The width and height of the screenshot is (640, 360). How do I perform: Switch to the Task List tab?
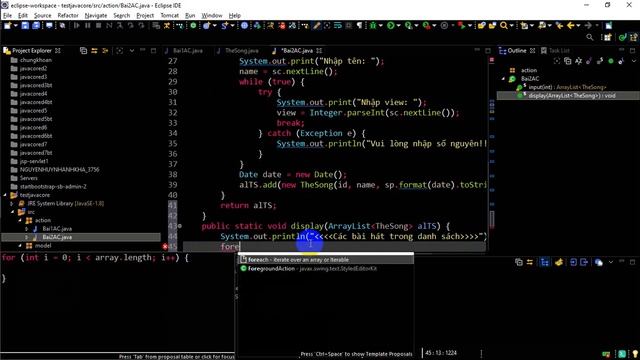point(556,51)
